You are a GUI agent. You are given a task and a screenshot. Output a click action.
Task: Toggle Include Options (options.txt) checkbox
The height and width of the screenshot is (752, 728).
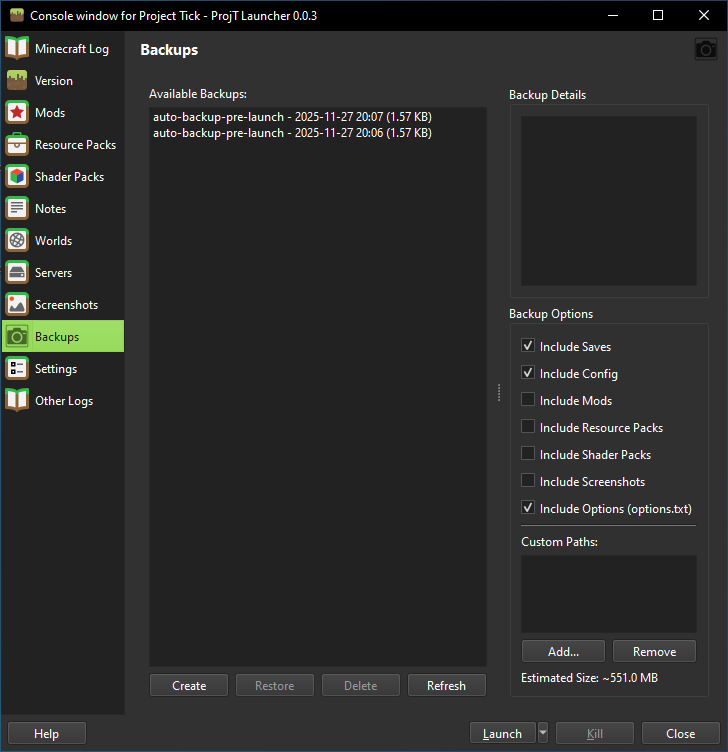click(528, 507)
